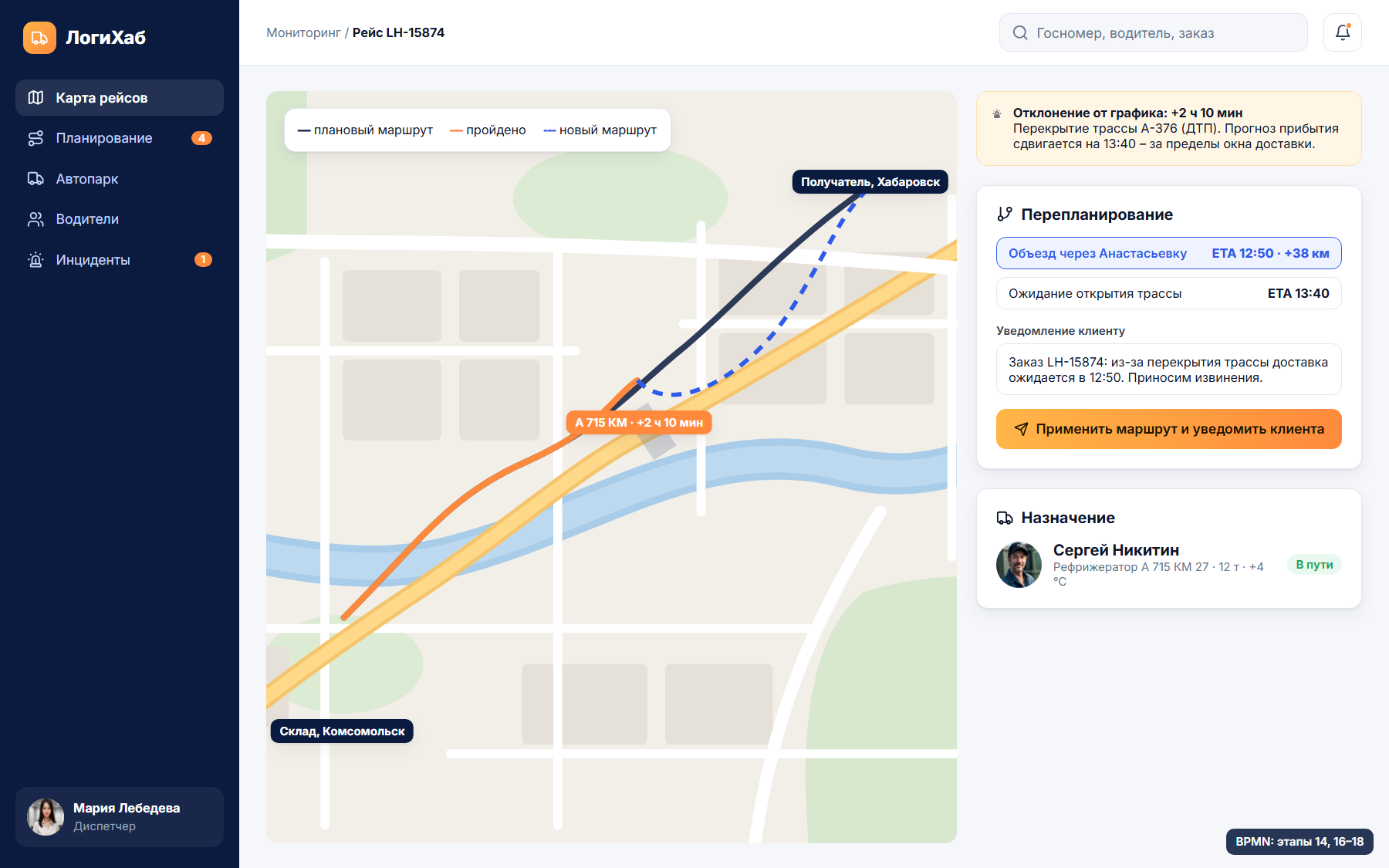Click the badge 1 on Инциденты

[x=203, y=260]
